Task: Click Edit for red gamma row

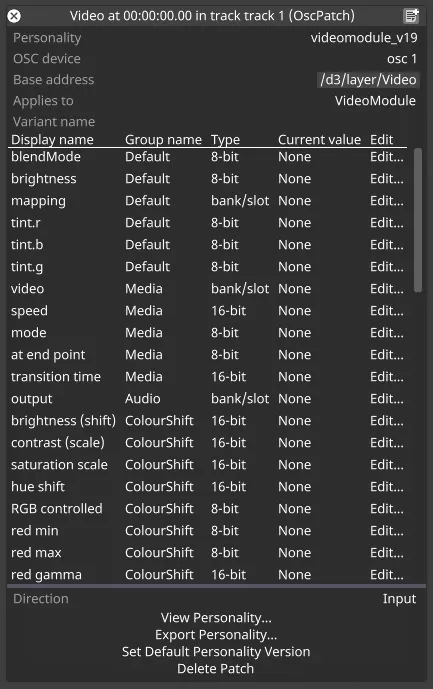Action: coord(386,574)
